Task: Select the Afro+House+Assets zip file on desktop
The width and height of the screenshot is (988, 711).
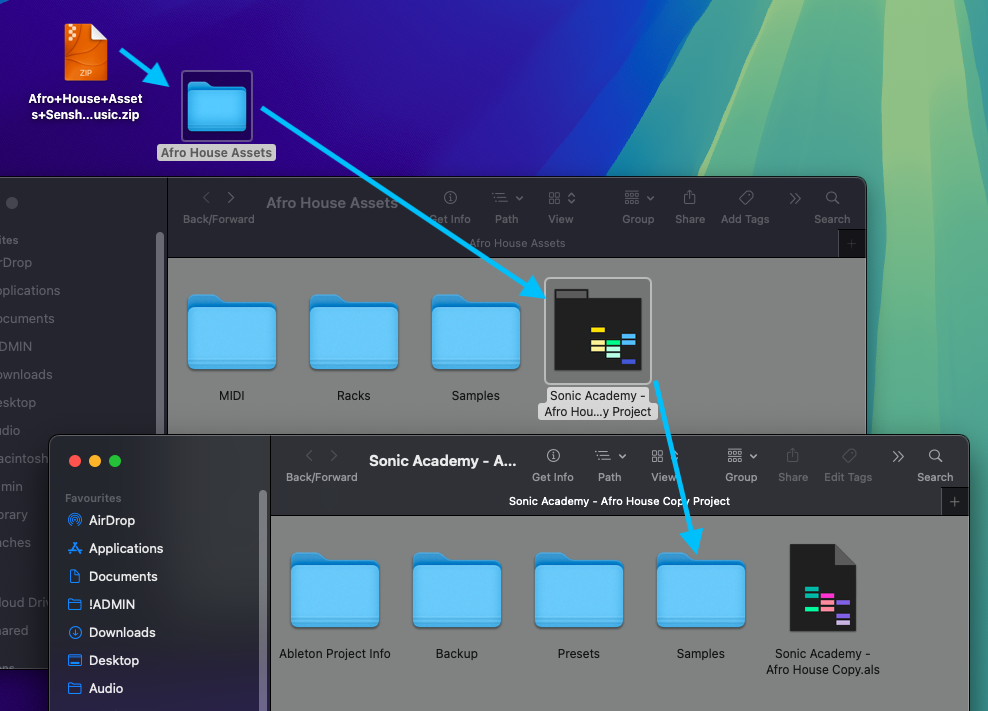Action: pos(86,53)
